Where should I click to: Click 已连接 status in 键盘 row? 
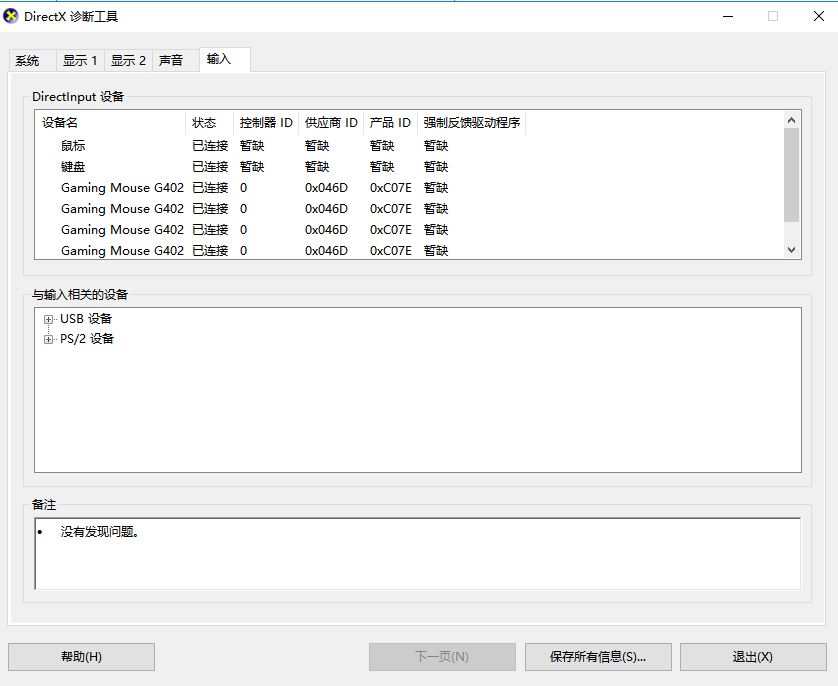click(210, 167)
